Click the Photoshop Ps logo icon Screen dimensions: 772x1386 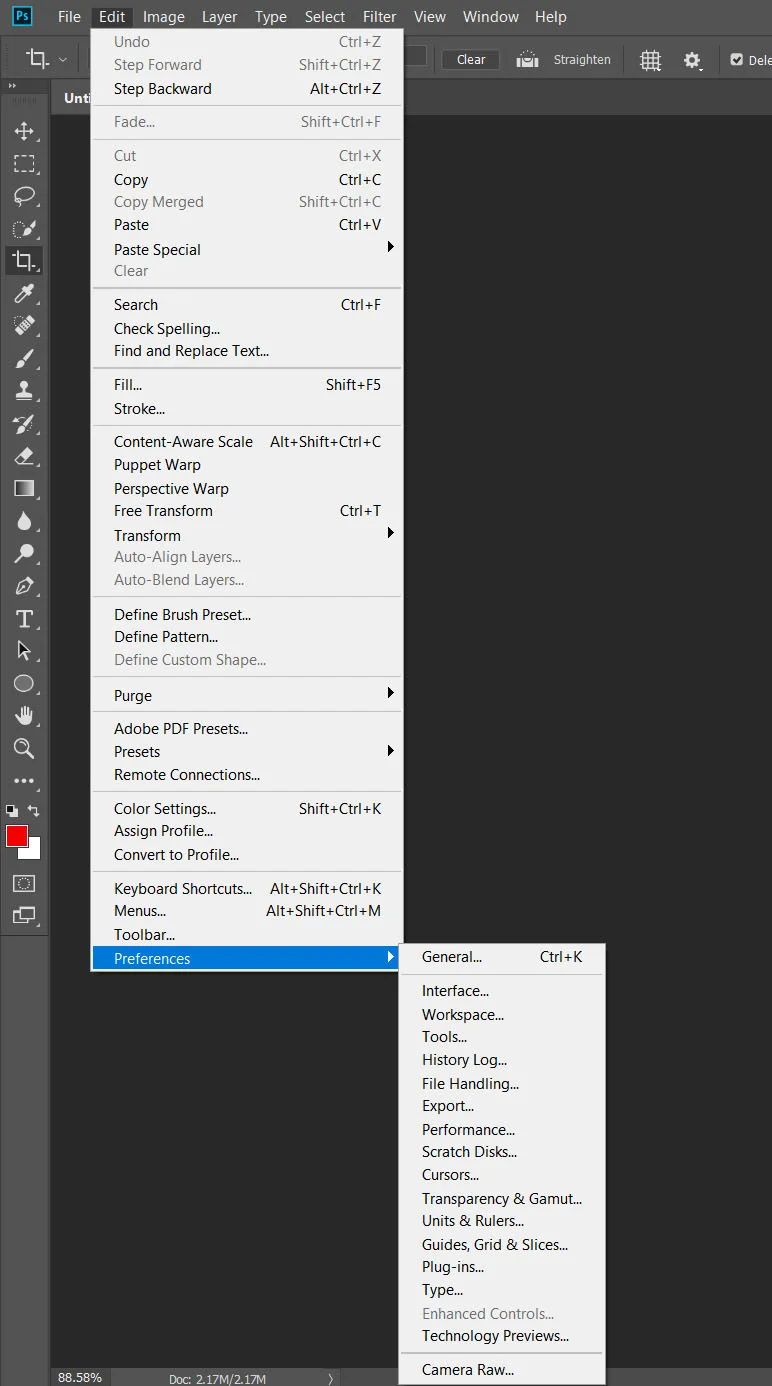(x=22, y=15)
